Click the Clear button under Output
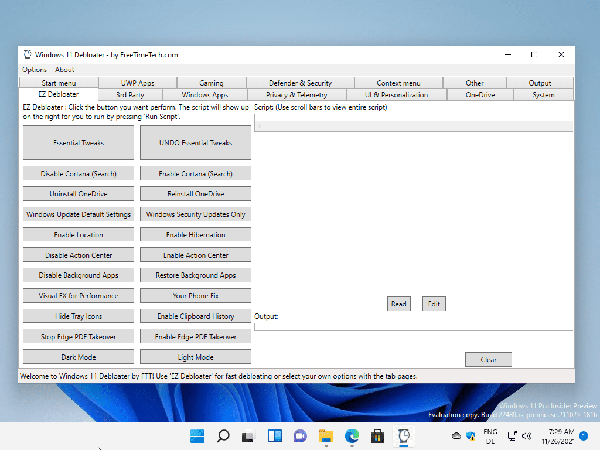 (x=488, y=360)
